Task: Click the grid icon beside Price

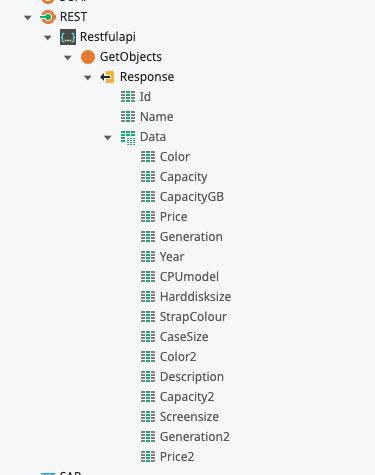Action: coord(148,217)
